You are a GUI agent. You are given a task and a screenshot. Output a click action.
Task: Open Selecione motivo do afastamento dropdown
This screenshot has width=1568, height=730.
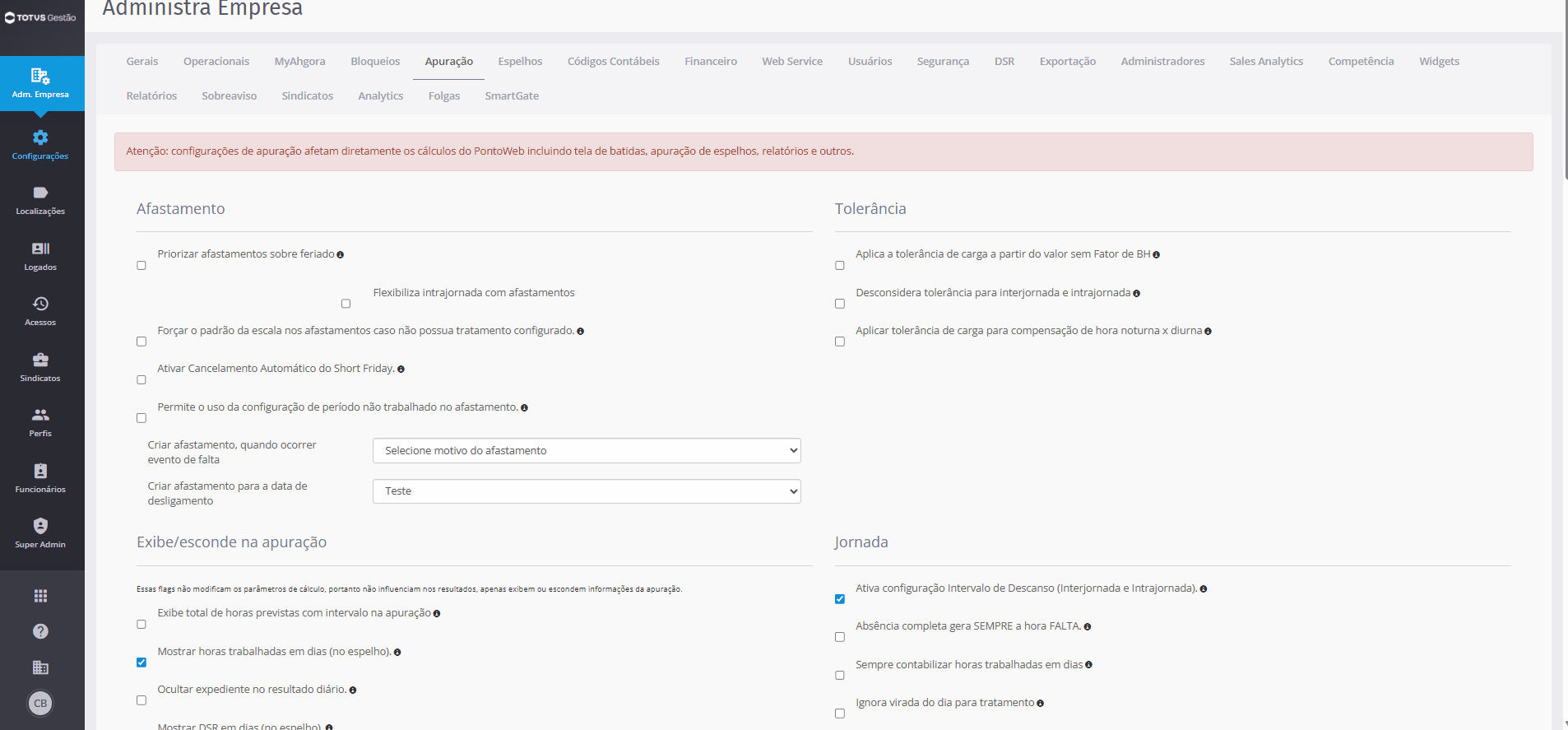[x=587, y=450]
